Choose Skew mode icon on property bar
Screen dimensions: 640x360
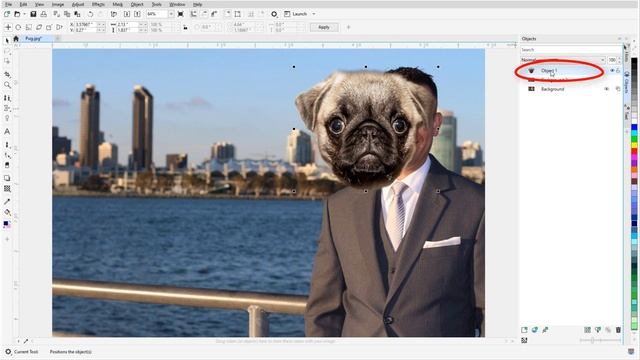39,27
